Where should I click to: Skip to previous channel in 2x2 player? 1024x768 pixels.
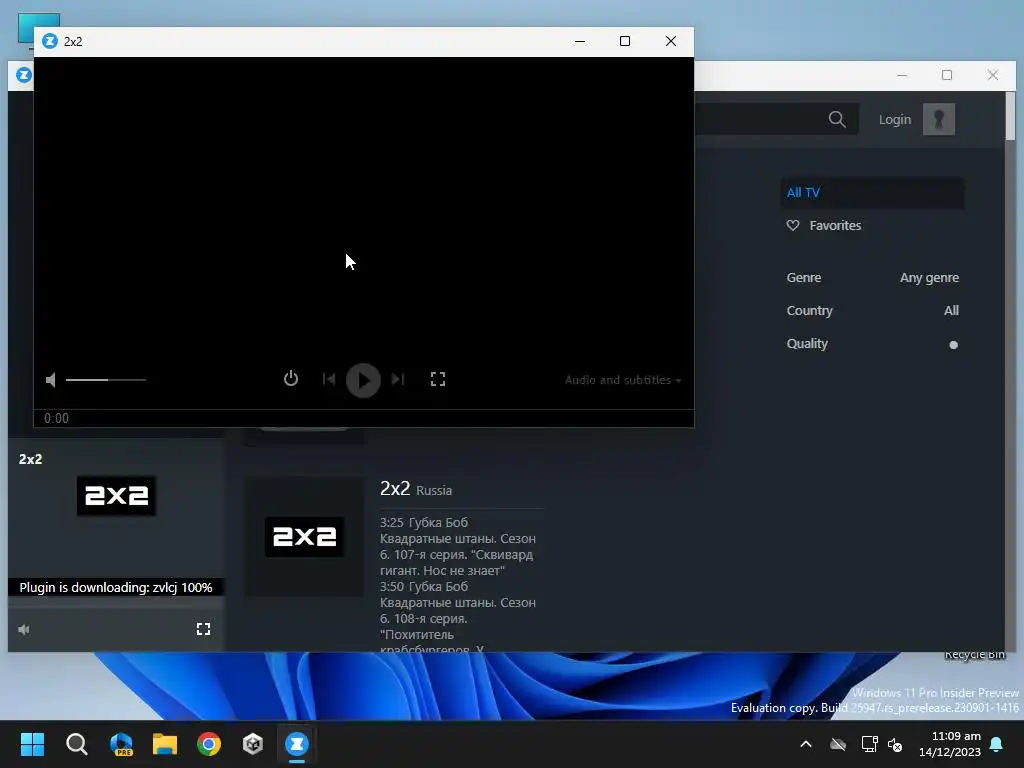pyautogui.click(x=328, y=379)
